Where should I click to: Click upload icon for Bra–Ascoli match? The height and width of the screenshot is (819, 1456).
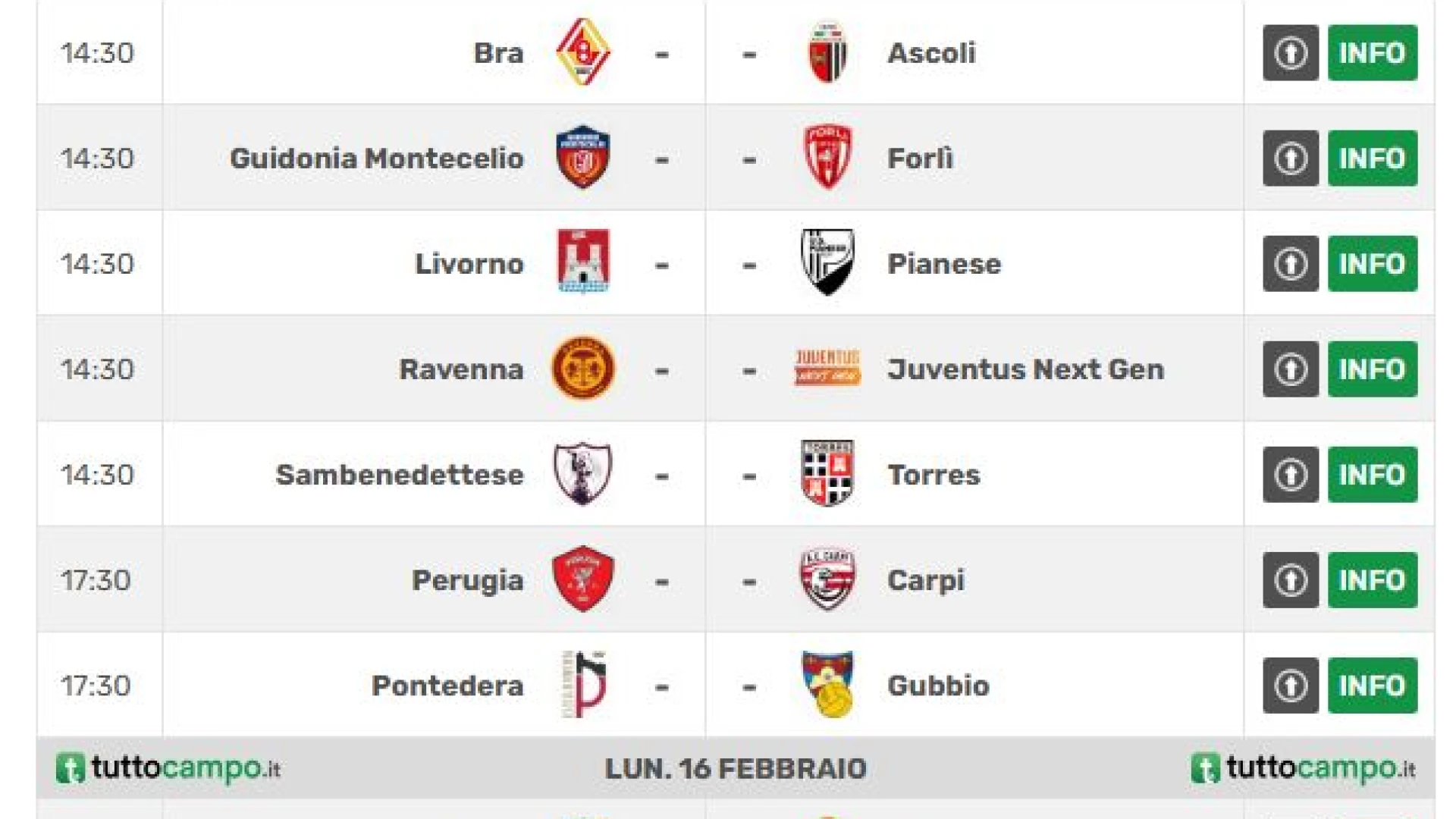tap(1290, 53)
